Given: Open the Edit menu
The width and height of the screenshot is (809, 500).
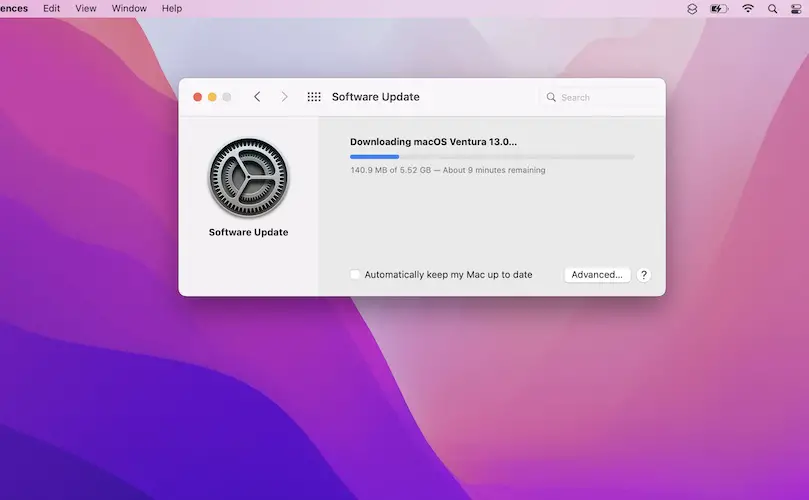Looking at the screenshot, I should click(52, 8).
